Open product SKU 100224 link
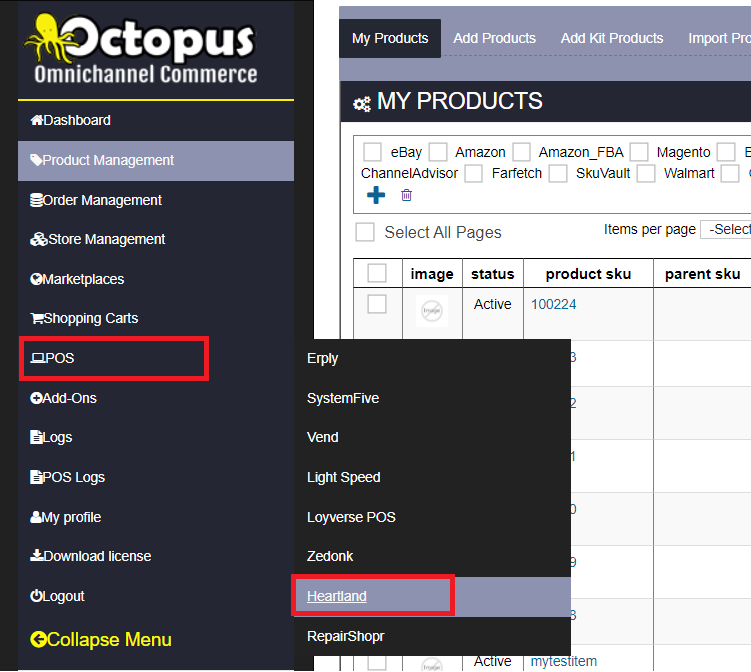Screen dimensions: 751x672 [x=553, y=305]
